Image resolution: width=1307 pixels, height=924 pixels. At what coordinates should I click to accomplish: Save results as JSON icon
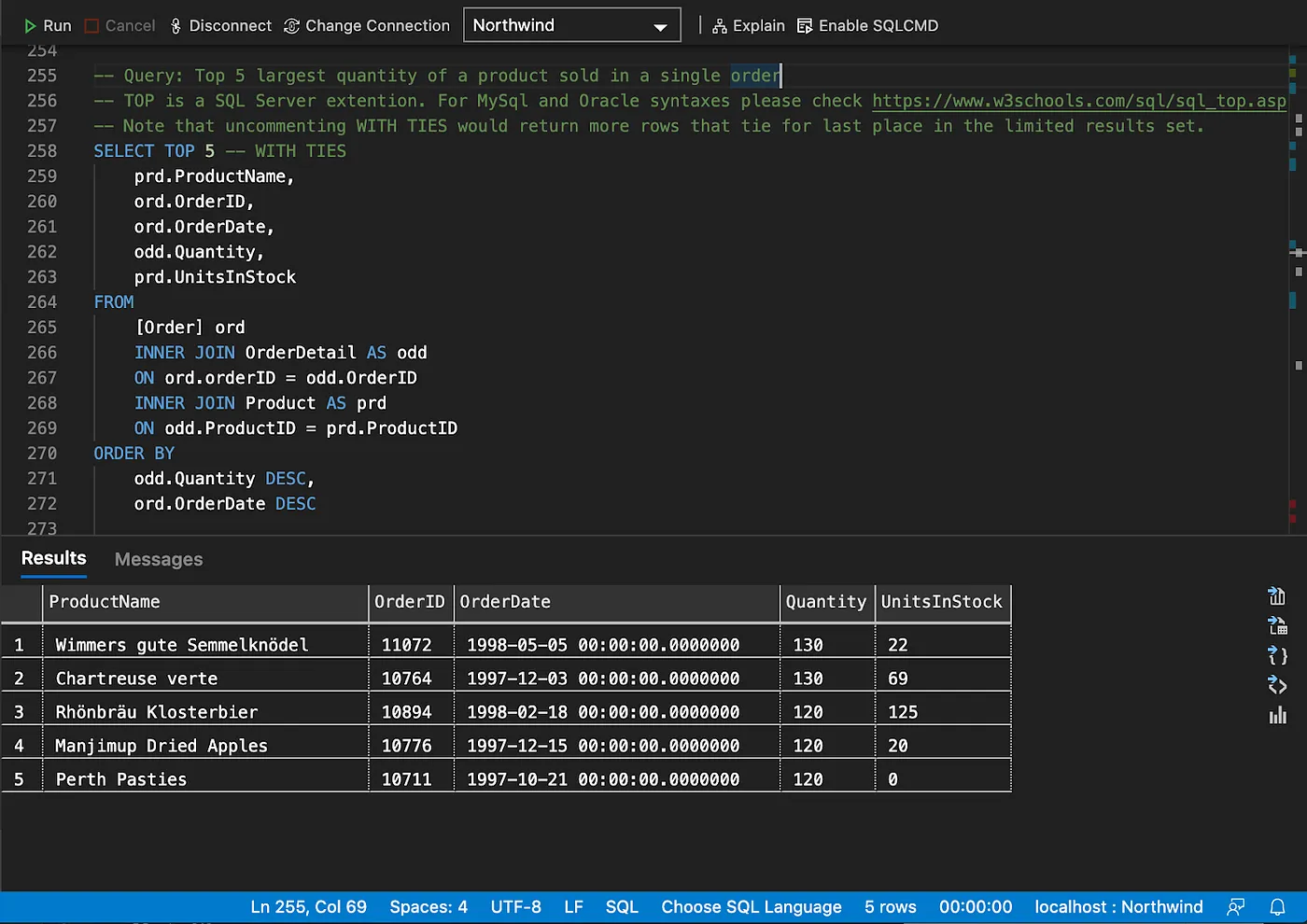coord(1277,655)
